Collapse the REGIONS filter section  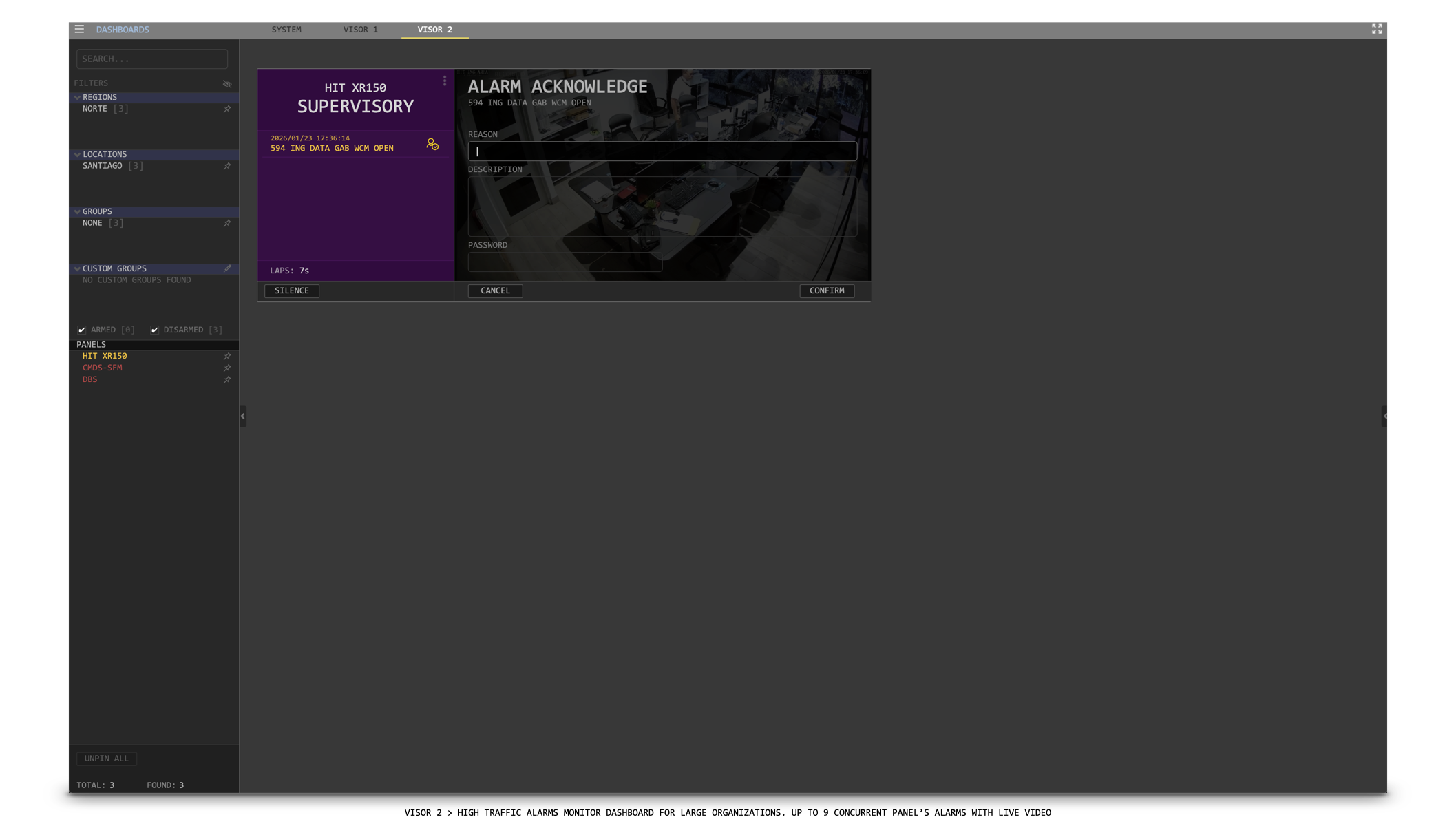[x=77, y=98]
